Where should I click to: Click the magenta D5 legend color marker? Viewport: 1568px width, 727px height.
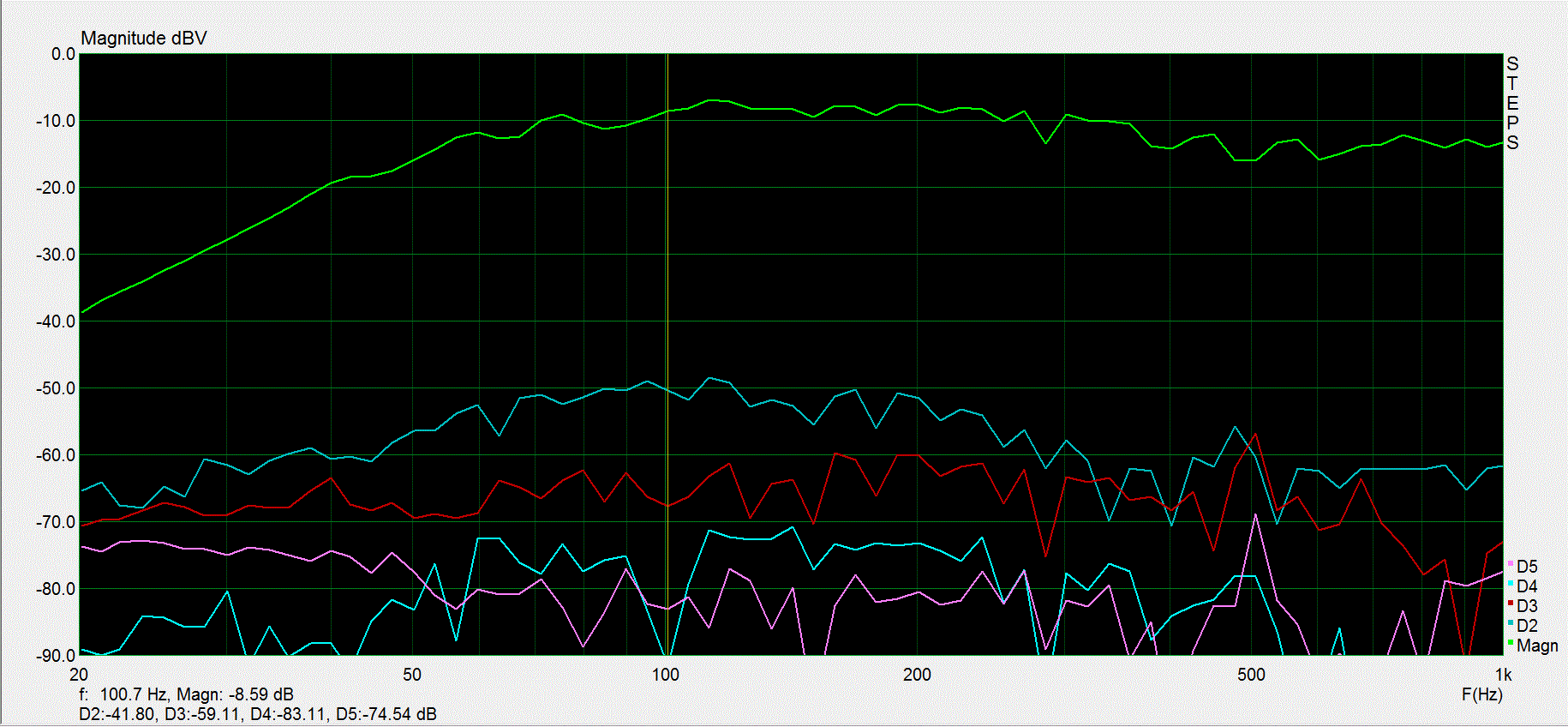coord(1511,563)
